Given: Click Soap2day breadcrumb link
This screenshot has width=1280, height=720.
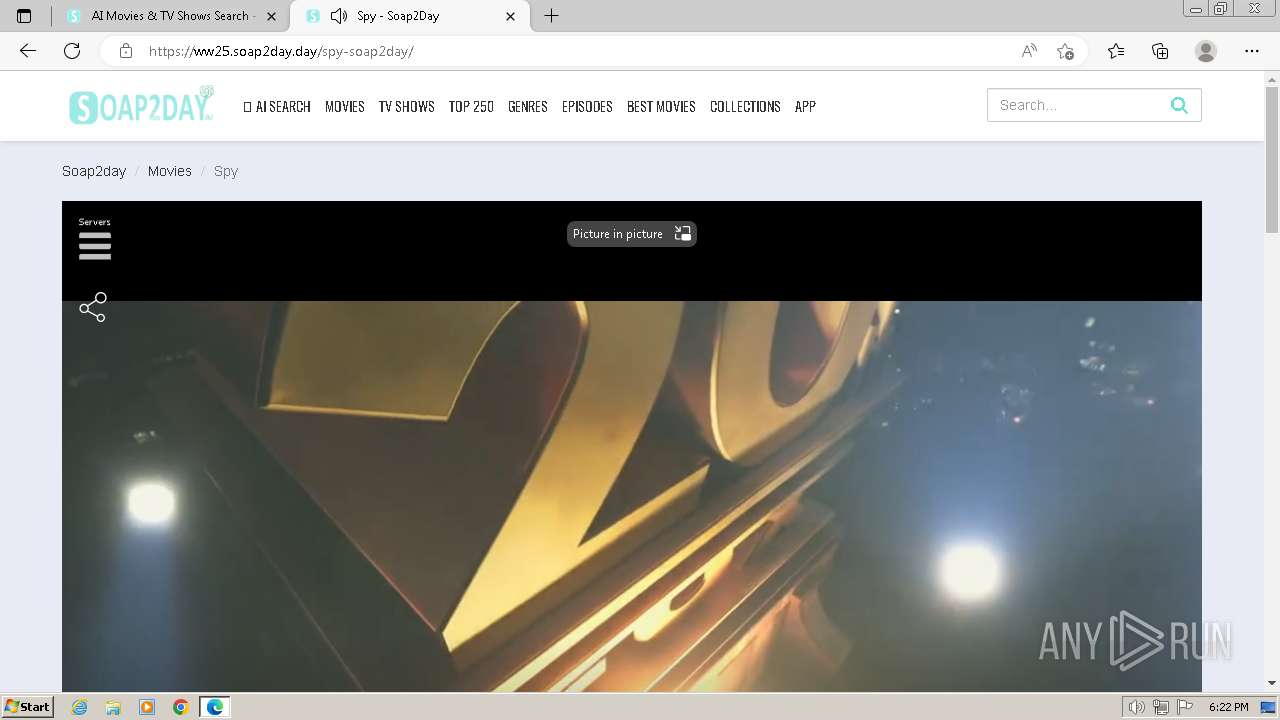Looking at the screenshot, I should click(x=94, y=171).
